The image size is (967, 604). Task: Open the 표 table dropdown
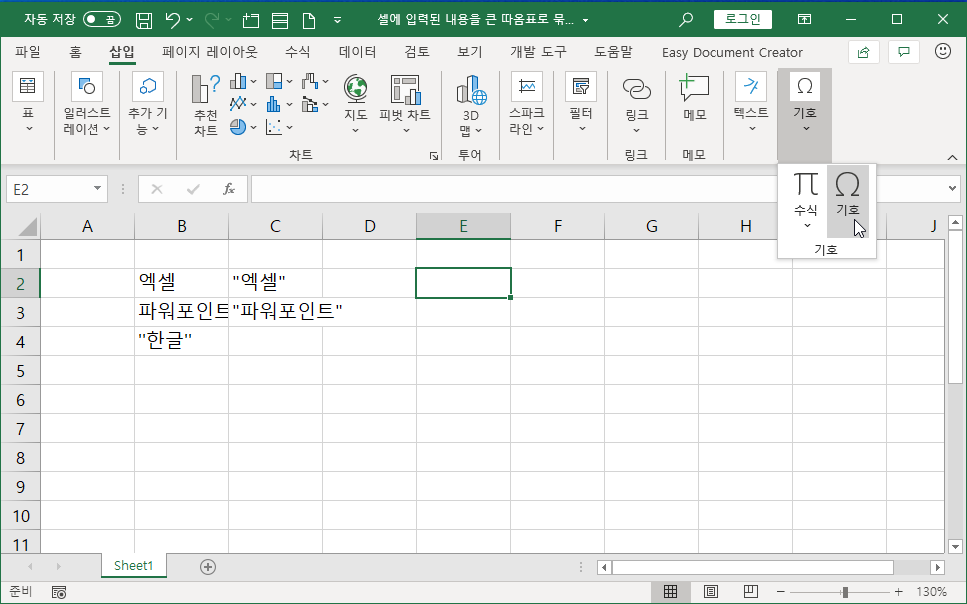tap(28, 103)
